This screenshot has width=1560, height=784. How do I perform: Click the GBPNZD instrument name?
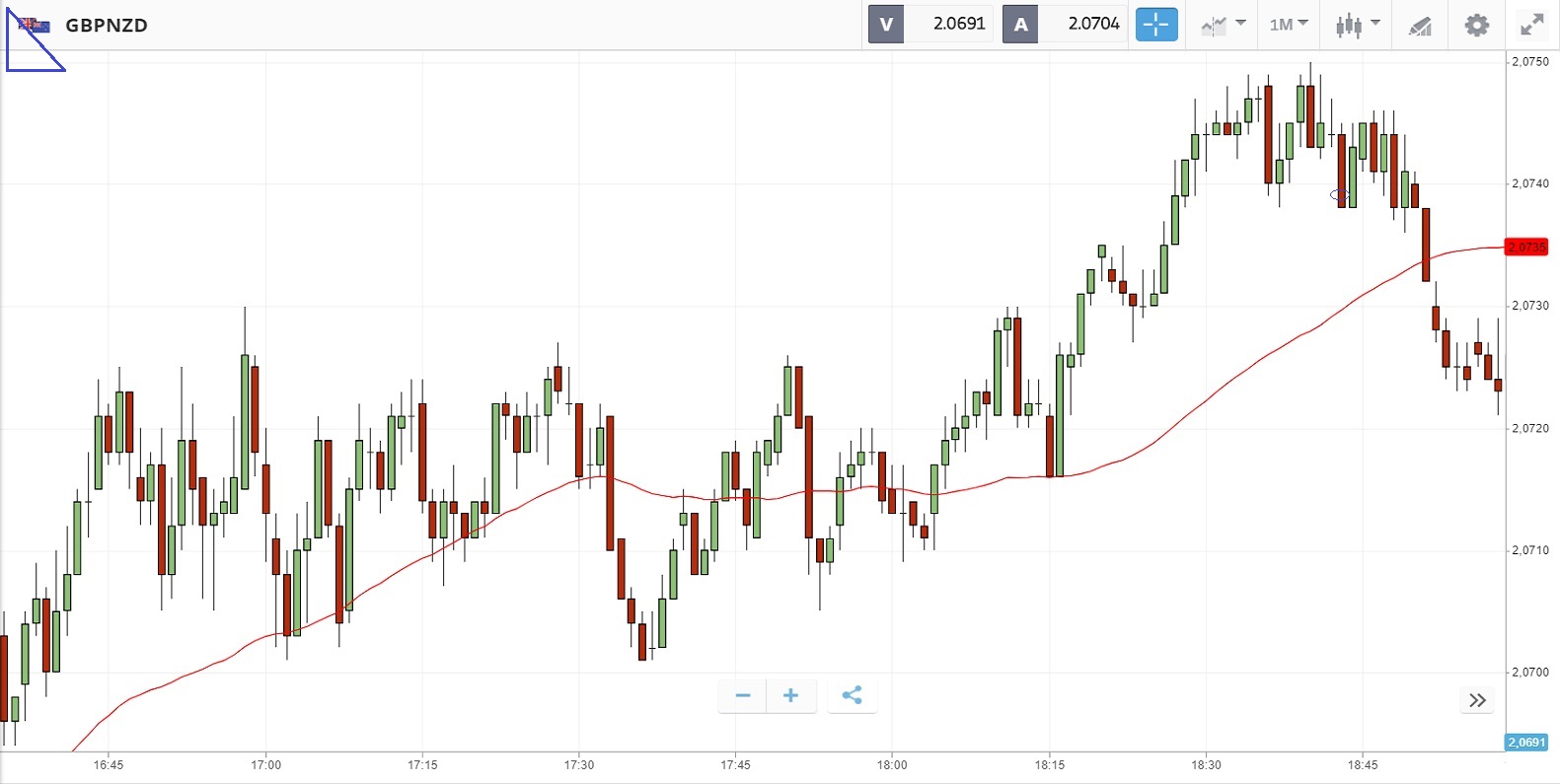tap(107, 26)
